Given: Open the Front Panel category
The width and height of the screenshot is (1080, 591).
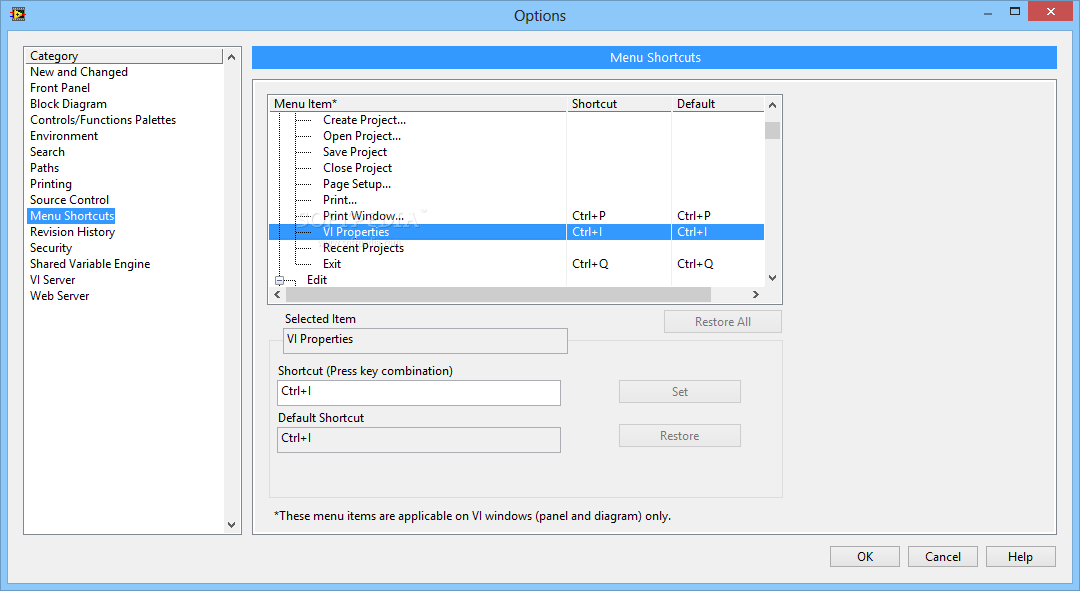Looking at the screenshot, I should [x=60, y=87].
